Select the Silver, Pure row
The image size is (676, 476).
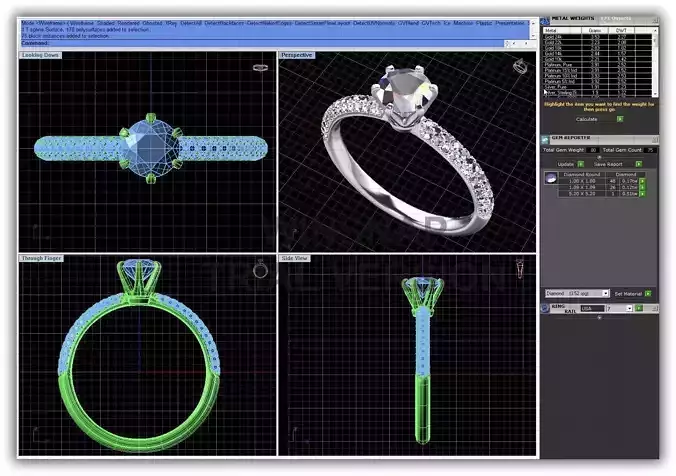[598, 87]
